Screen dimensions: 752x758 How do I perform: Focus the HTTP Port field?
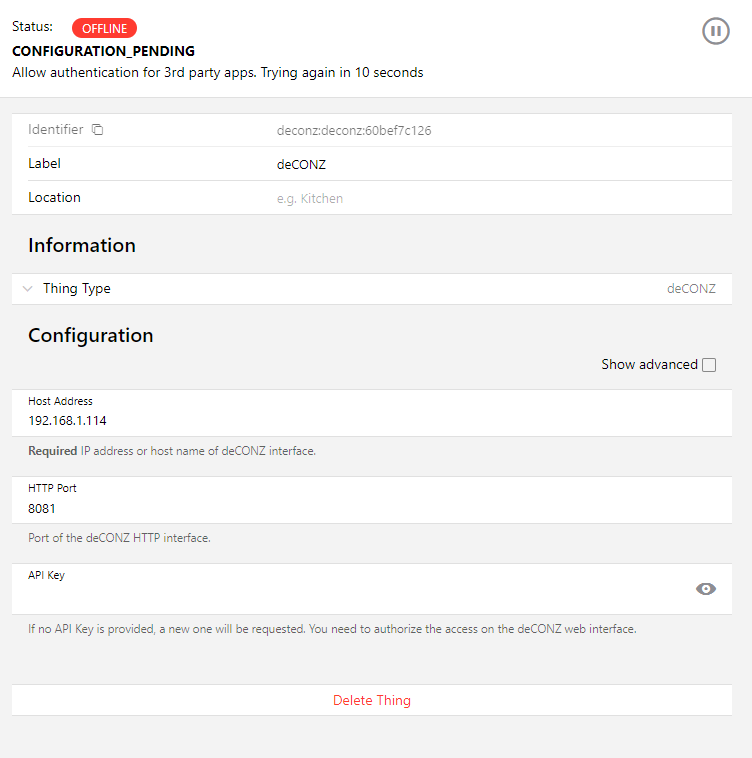point(370,508)
